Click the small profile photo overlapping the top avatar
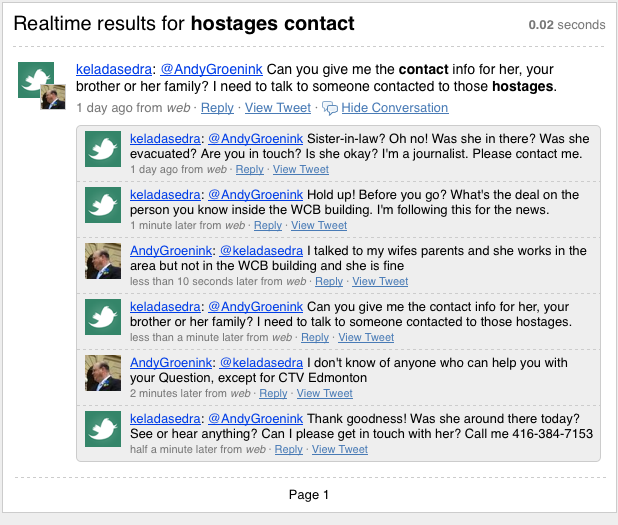Viewport: 618px width, 525px height. pos(53,97)
